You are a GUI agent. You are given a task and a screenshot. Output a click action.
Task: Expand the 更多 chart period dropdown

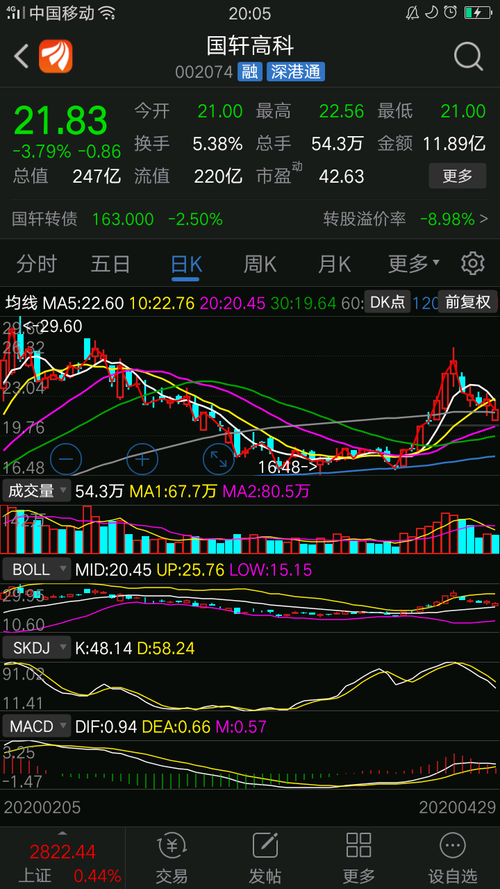pos(414,264)
